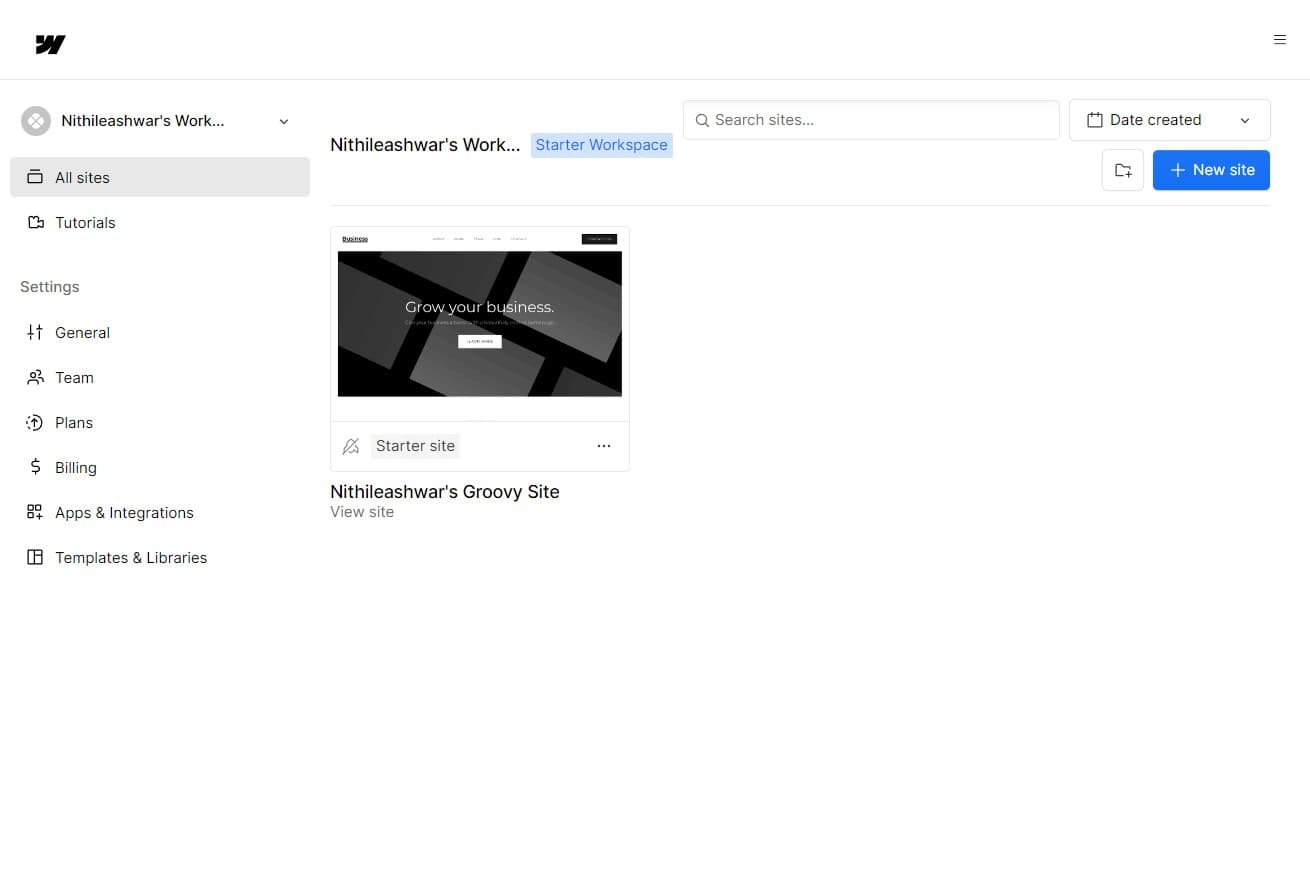Open the Team settings page
Viewport: 1310px width, 894px height.
tap(74, 377)
